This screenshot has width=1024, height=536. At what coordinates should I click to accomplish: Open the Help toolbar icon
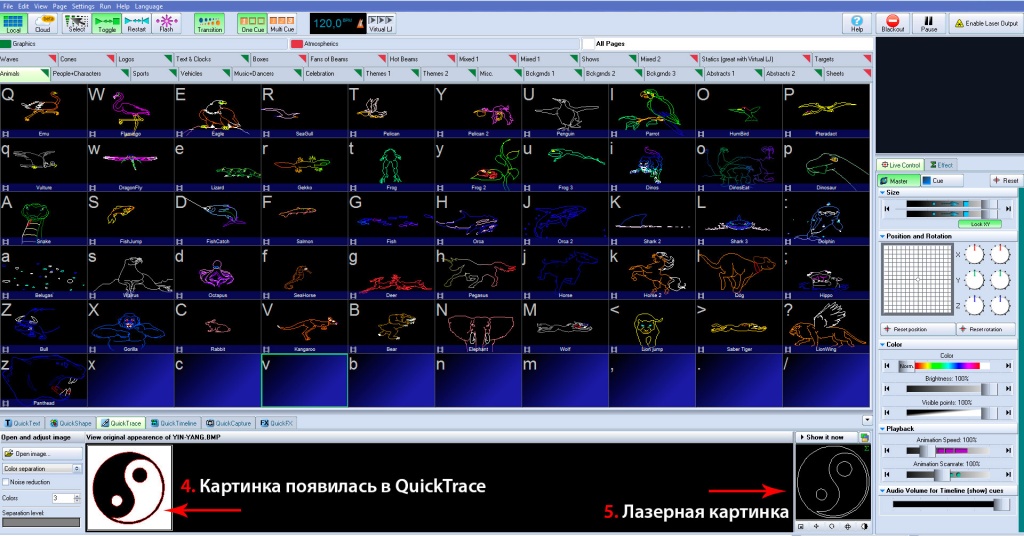[857, 24]
